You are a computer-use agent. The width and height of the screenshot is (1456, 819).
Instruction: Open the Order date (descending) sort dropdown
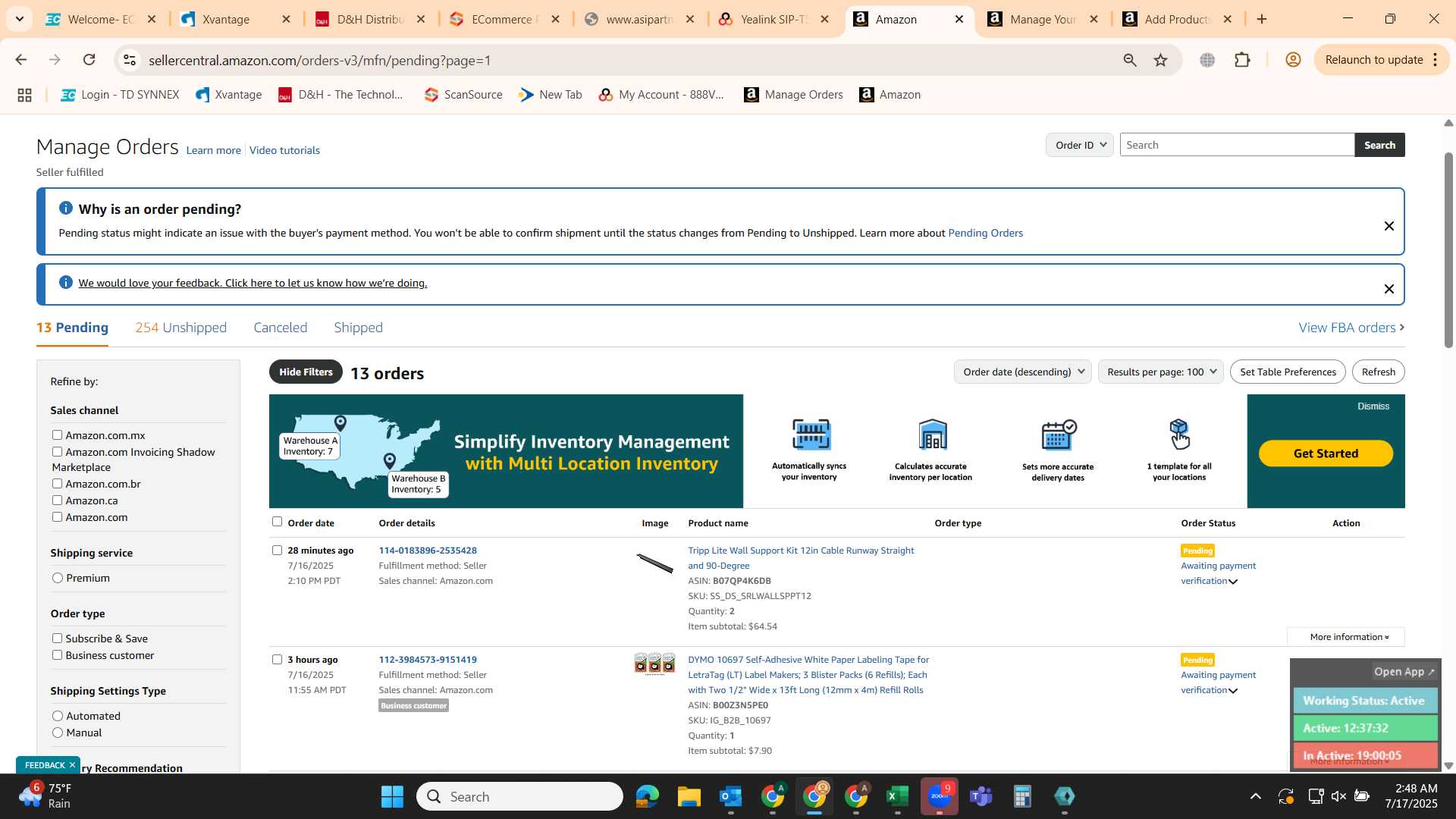click(x=1022, y=372)
